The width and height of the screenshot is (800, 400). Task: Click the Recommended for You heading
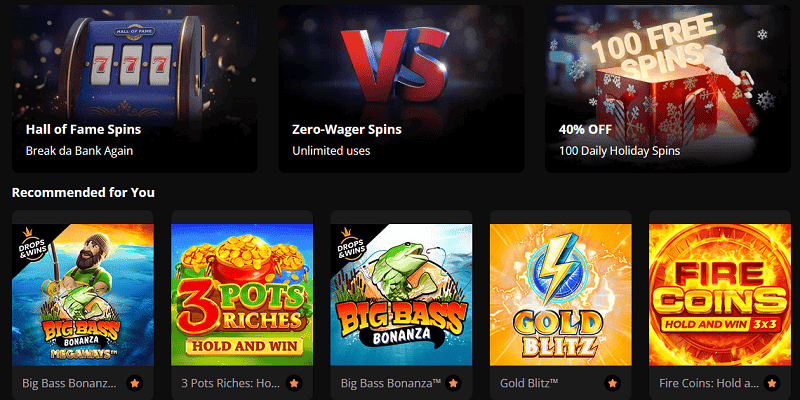83,192
